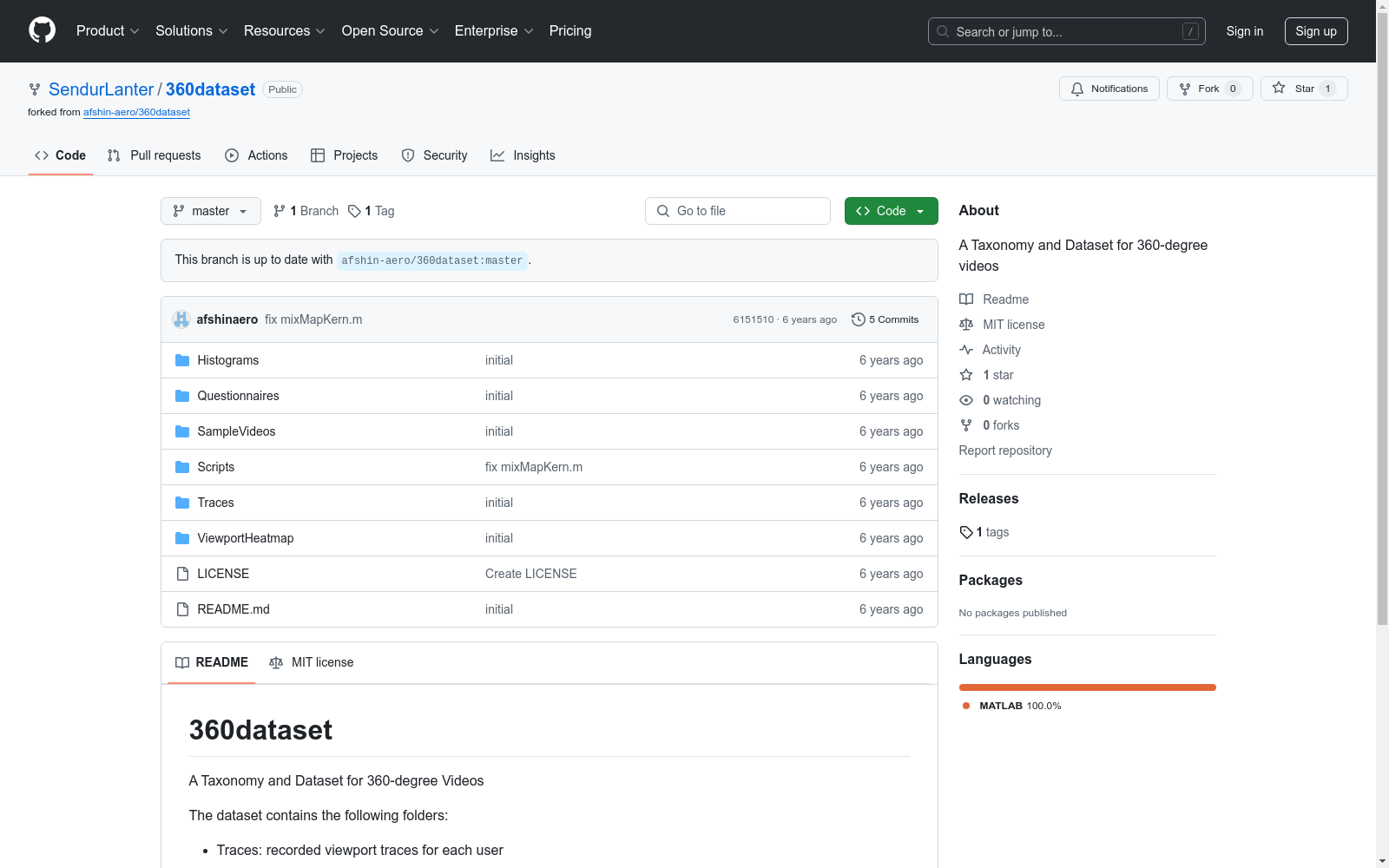Click the ViewportHeatmap folder icon
Image resolution: width=1389 pixels, height=868 pixels.
[182, 538]
